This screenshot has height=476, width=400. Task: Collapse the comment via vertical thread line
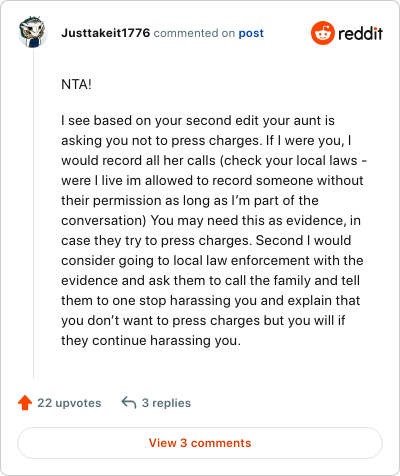pyautogui.click(x=33, y=213)
